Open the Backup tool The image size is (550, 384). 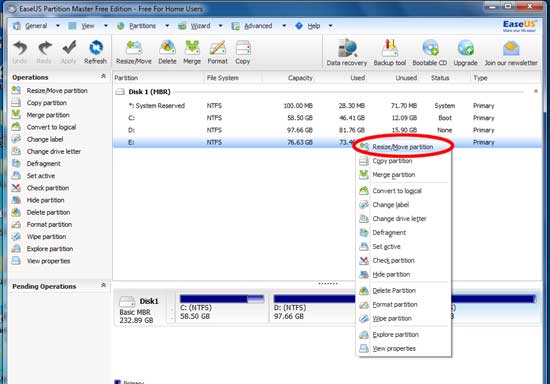coord(390,53)
